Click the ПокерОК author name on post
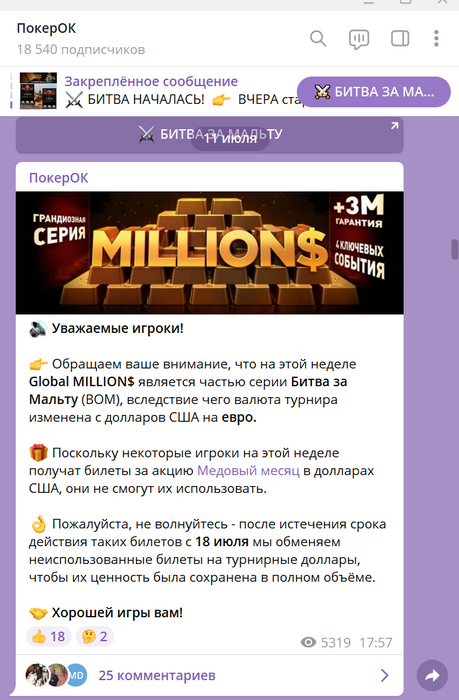459x700 pixels. coord(58,178)
